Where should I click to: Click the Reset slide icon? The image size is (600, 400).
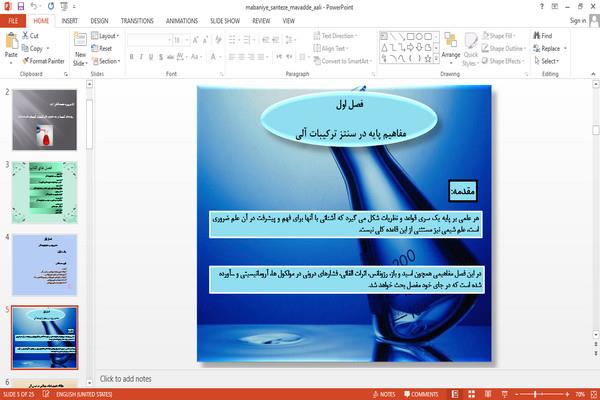95,48
